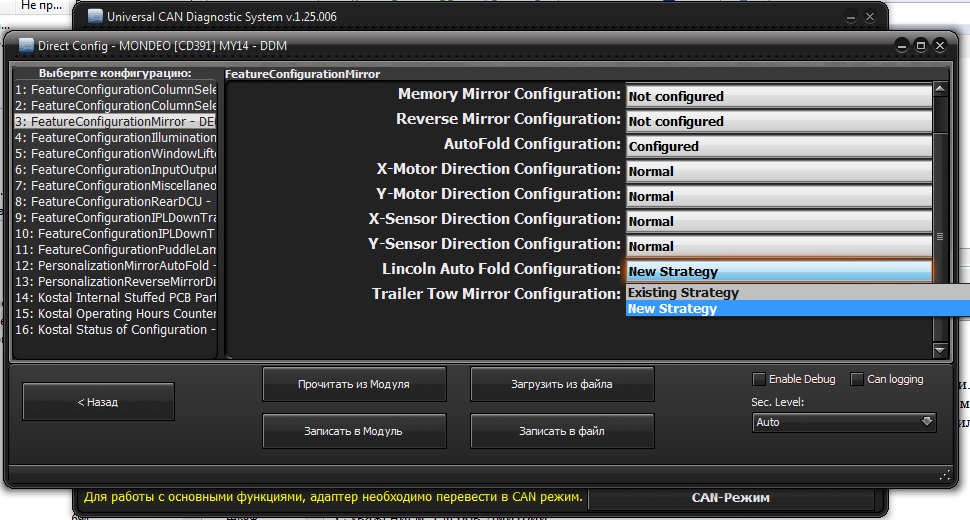Click the Записать в Модуль button

(353, 431)
